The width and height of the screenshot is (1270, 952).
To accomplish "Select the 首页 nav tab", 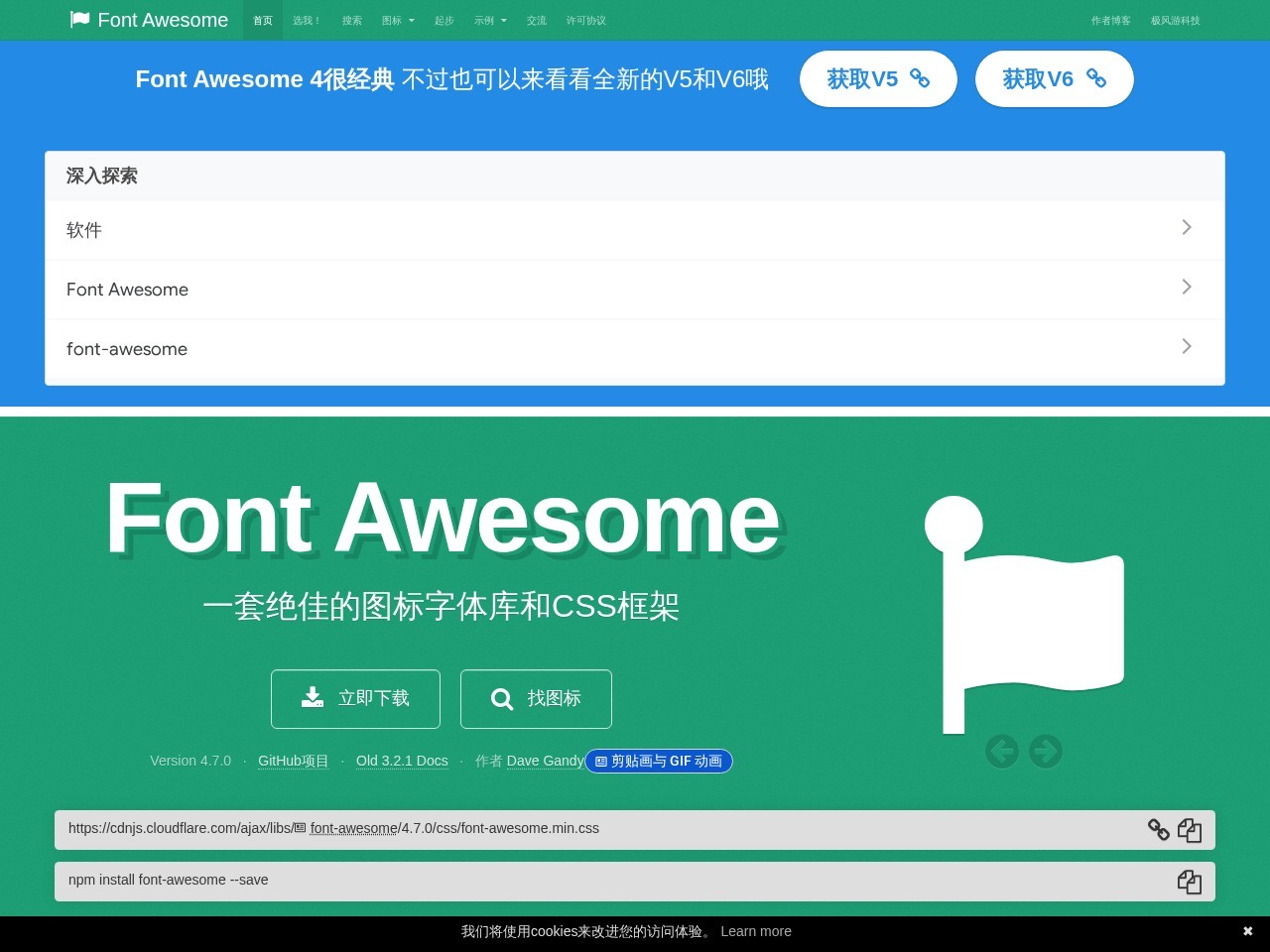I will click(263, 20).
